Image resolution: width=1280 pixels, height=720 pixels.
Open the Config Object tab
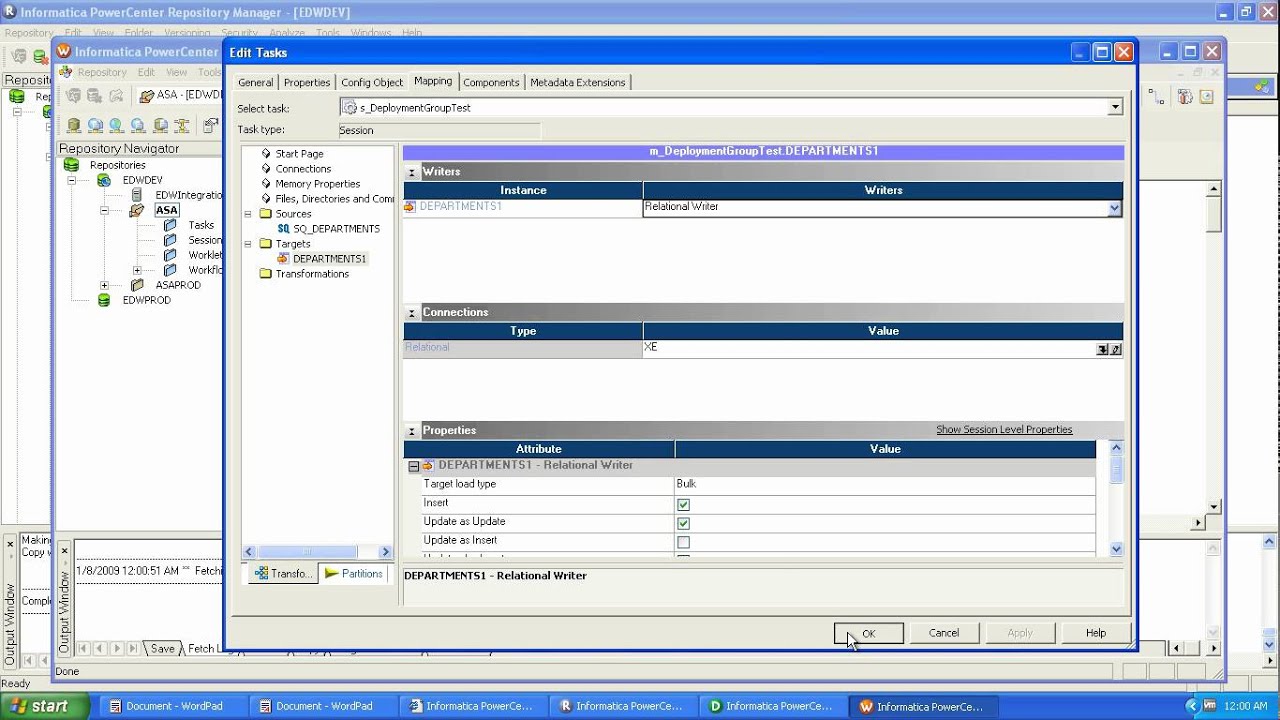(372, 82)
